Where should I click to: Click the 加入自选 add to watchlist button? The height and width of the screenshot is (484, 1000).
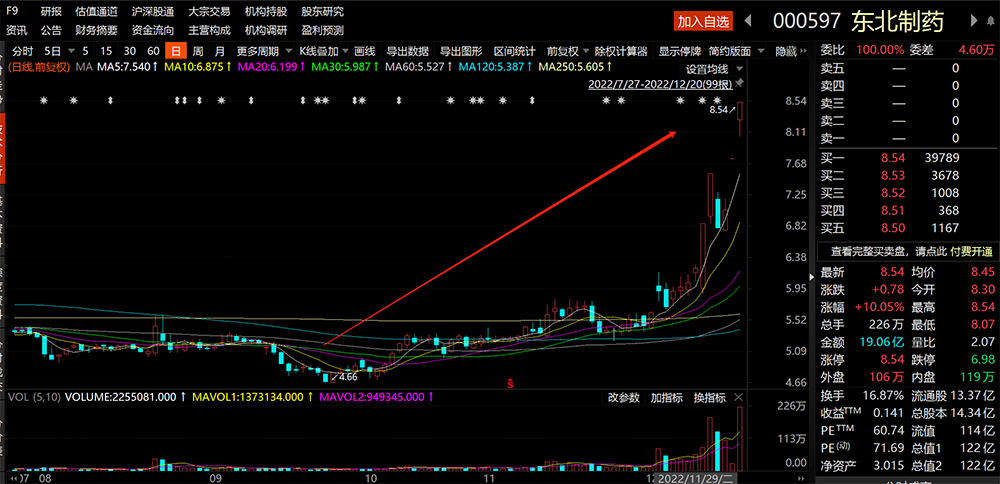[x=703, y=22]
